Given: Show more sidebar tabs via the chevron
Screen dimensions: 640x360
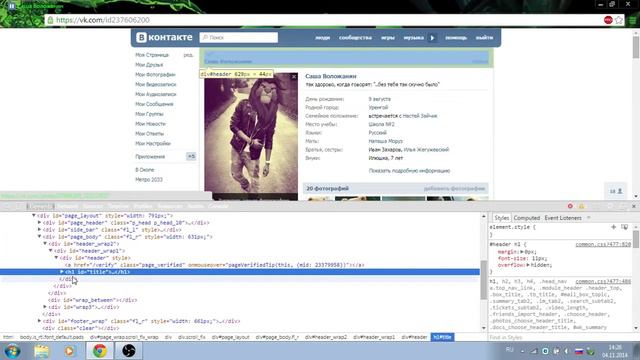Looking at the screenshot, I should point(589,218).
